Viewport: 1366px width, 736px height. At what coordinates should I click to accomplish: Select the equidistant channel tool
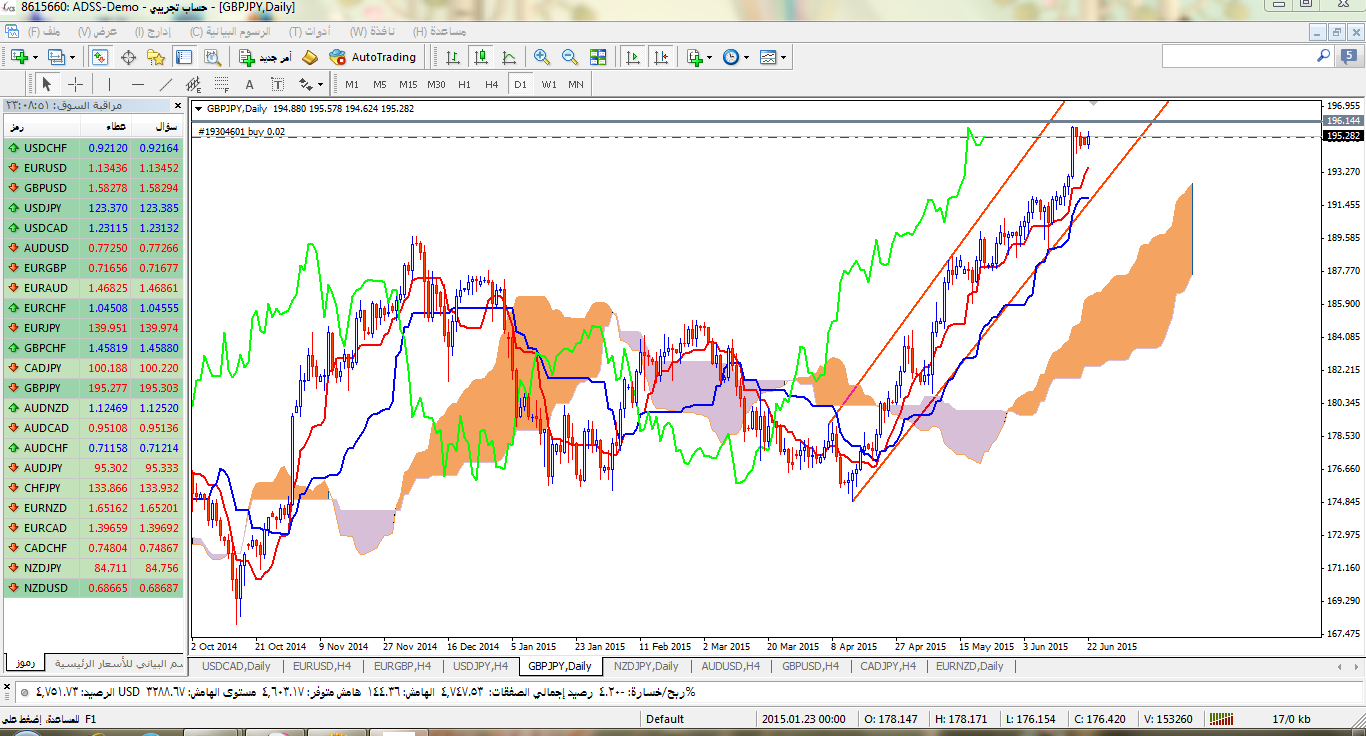[193, 84]
